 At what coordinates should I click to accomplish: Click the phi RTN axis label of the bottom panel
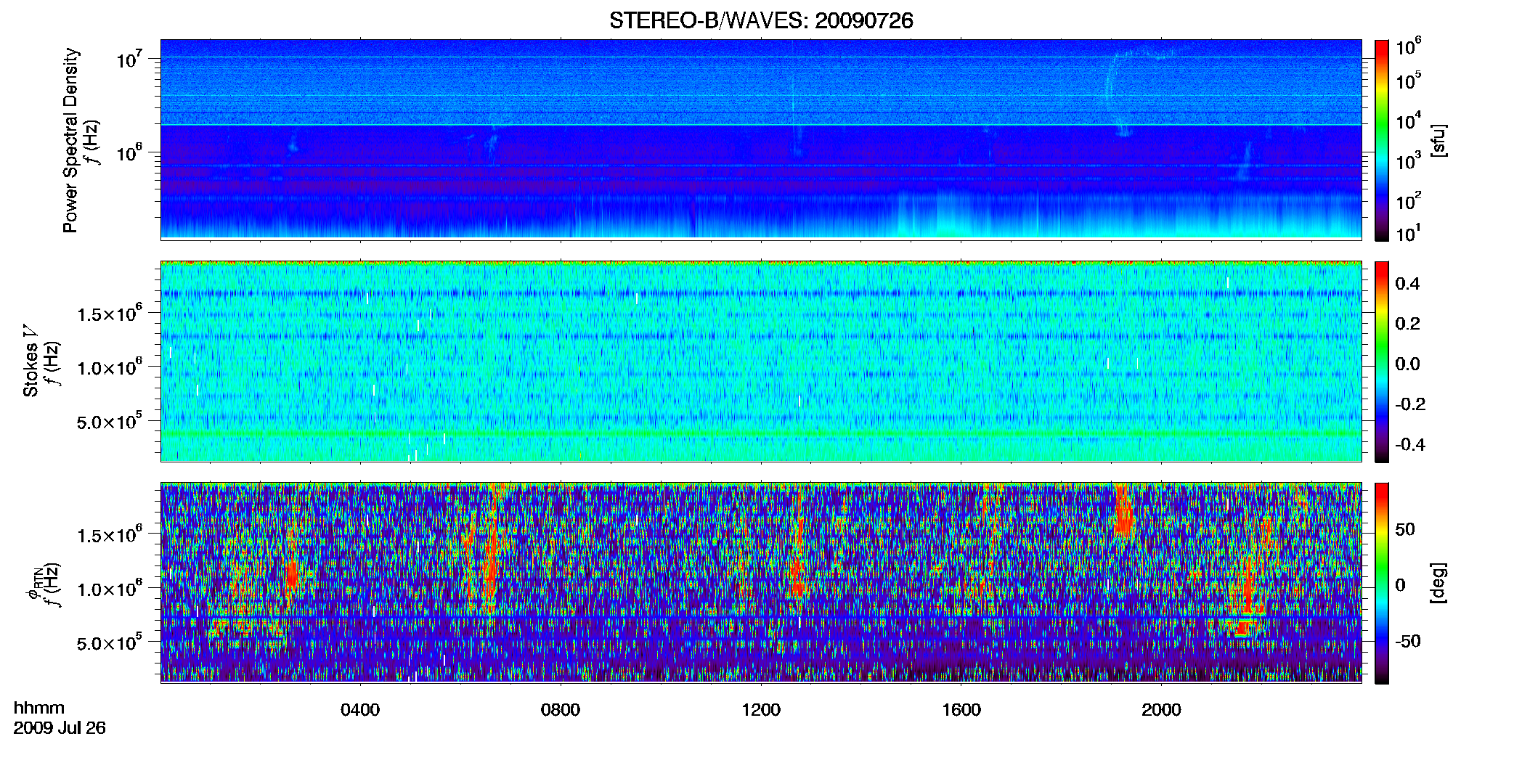pos(33,583)
